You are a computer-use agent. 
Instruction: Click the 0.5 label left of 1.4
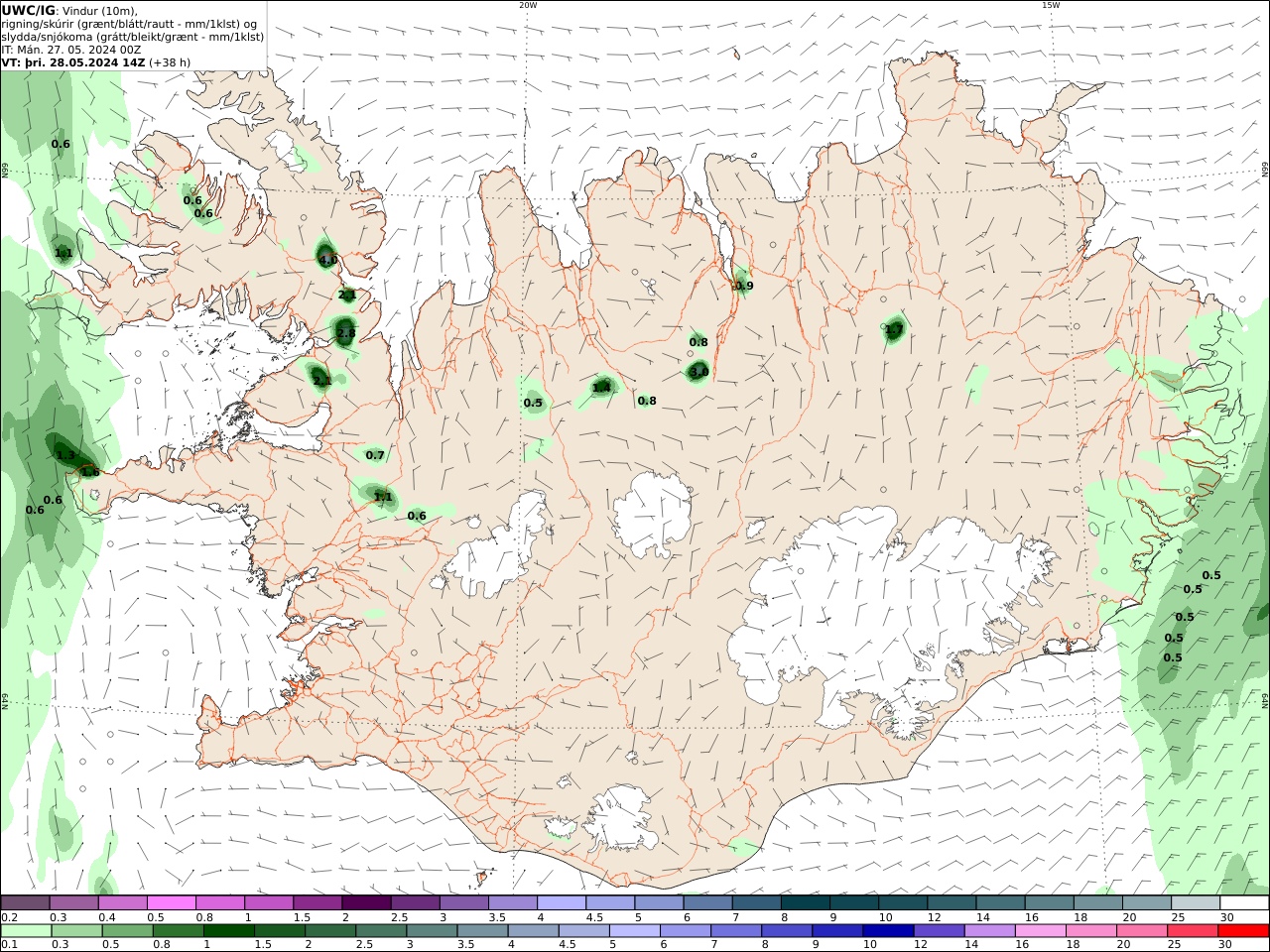coord(533,404)
